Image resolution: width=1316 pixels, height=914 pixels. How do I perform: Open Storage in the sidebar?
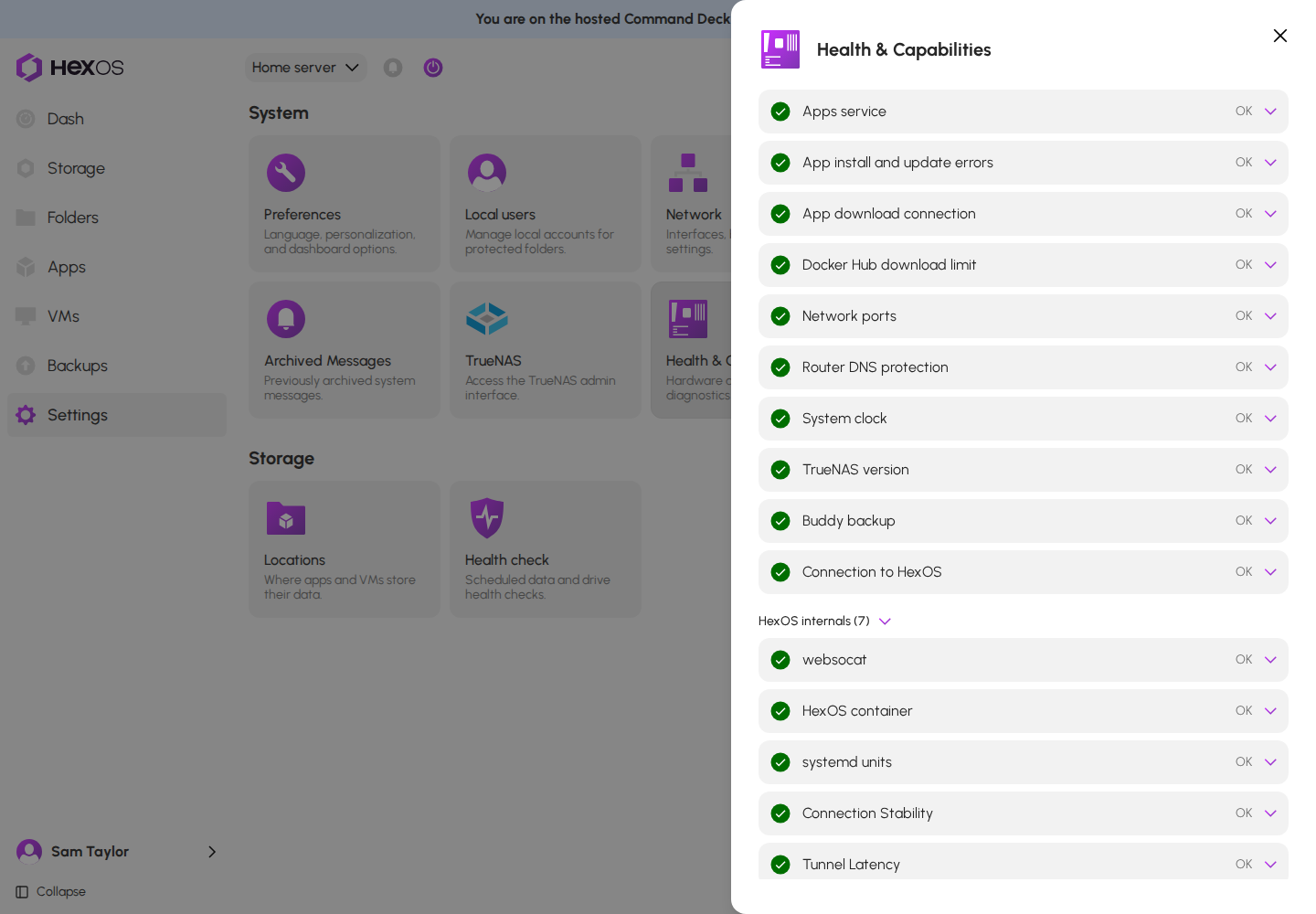tap(117, 168)
